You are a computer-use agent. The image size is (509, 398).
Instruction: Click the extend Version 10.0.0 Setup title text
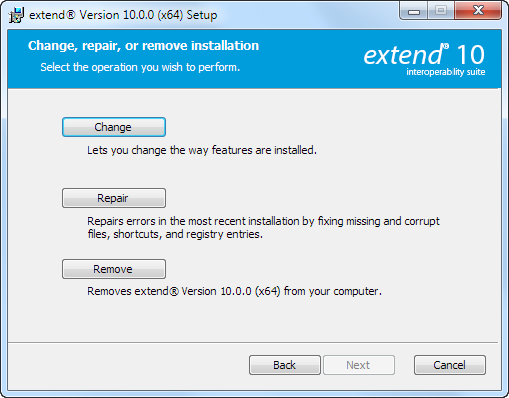[x=123, y=15]
